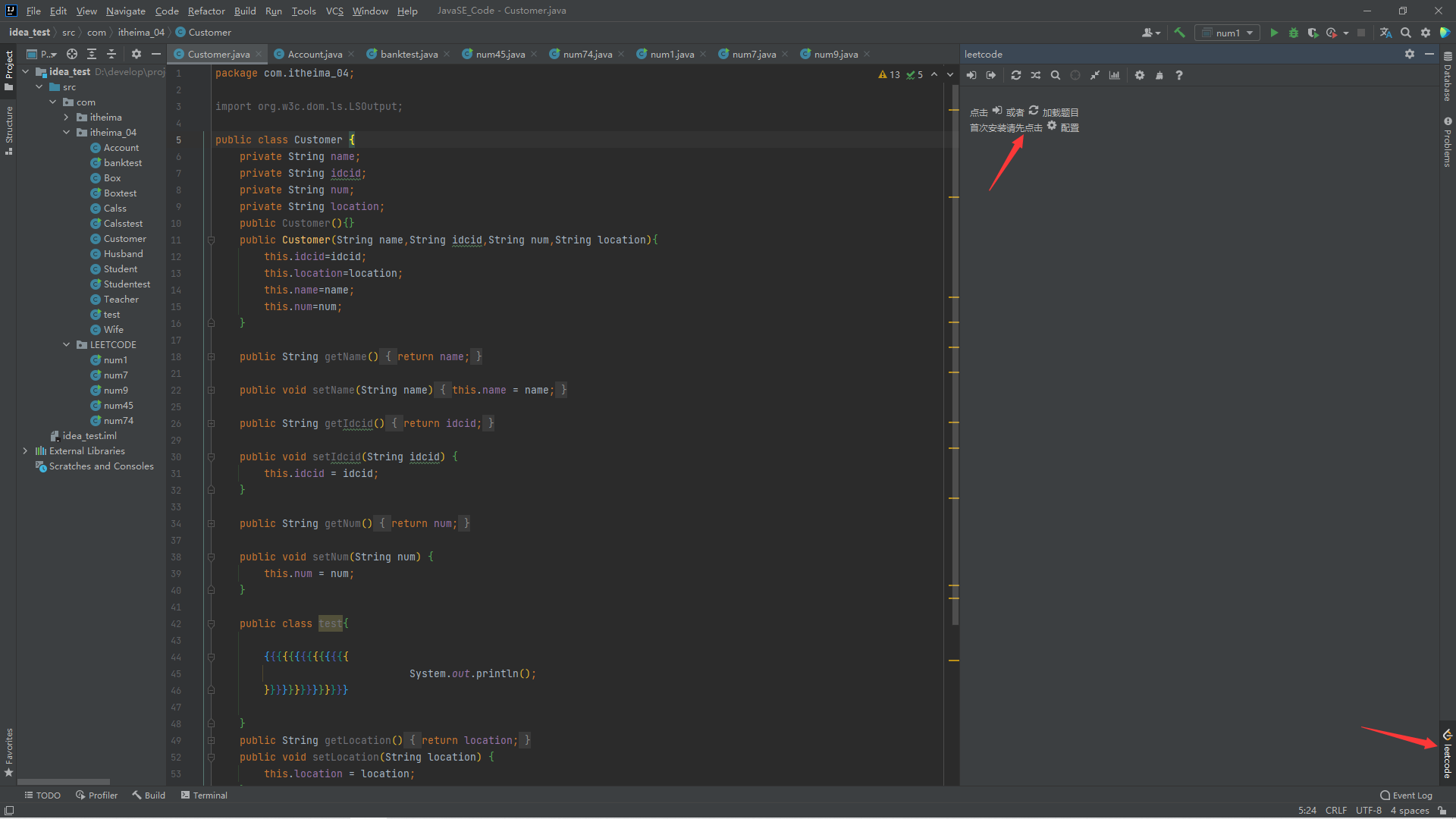1456x819 pixels.
Task: Toggle the Structure side panel
Action: pos(8,129)
